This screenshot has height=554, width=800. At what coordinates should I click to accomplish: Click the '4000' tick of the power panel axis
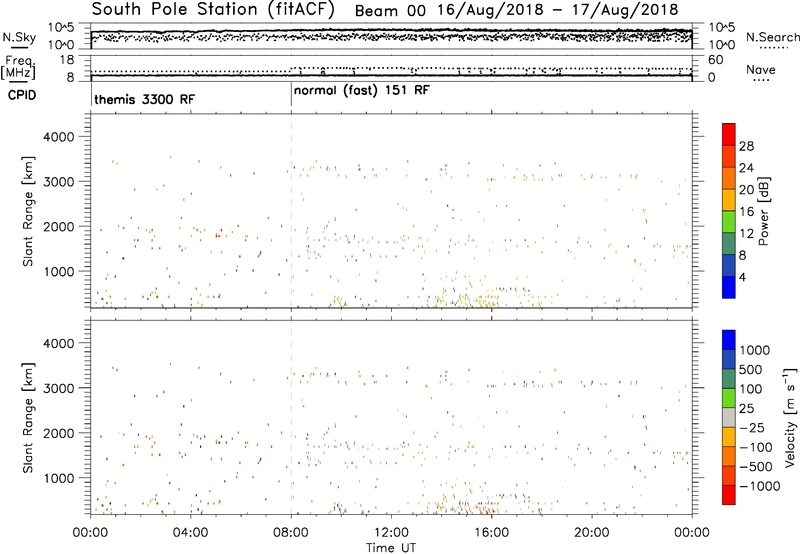pos(59,137)
